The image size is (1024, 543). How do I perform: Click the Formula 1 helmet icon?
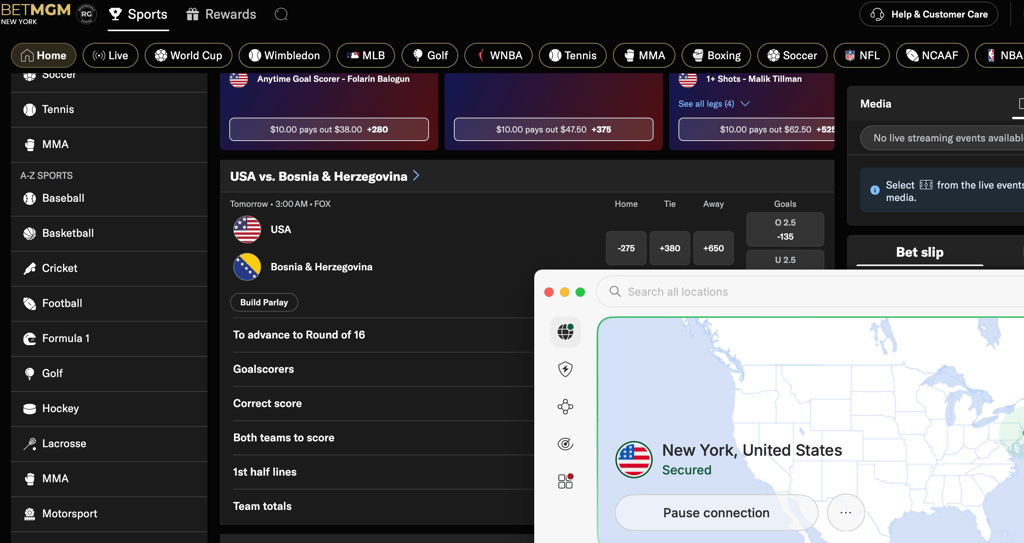click(29, 338)
